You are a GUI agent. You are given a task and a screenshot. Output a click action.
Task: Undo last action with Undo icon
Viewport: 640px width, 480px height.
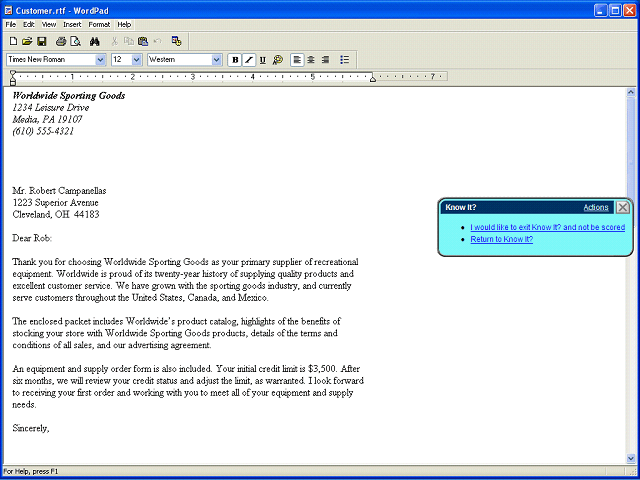pyautogui.click(x=158, y=41)
